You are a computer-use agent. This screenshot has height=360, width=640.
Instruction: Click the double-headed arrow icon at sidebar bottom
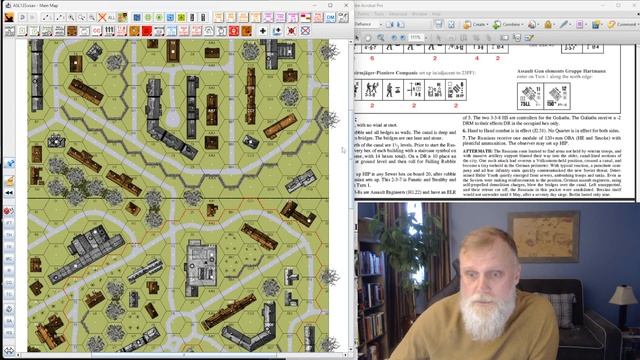coord(9,350)
